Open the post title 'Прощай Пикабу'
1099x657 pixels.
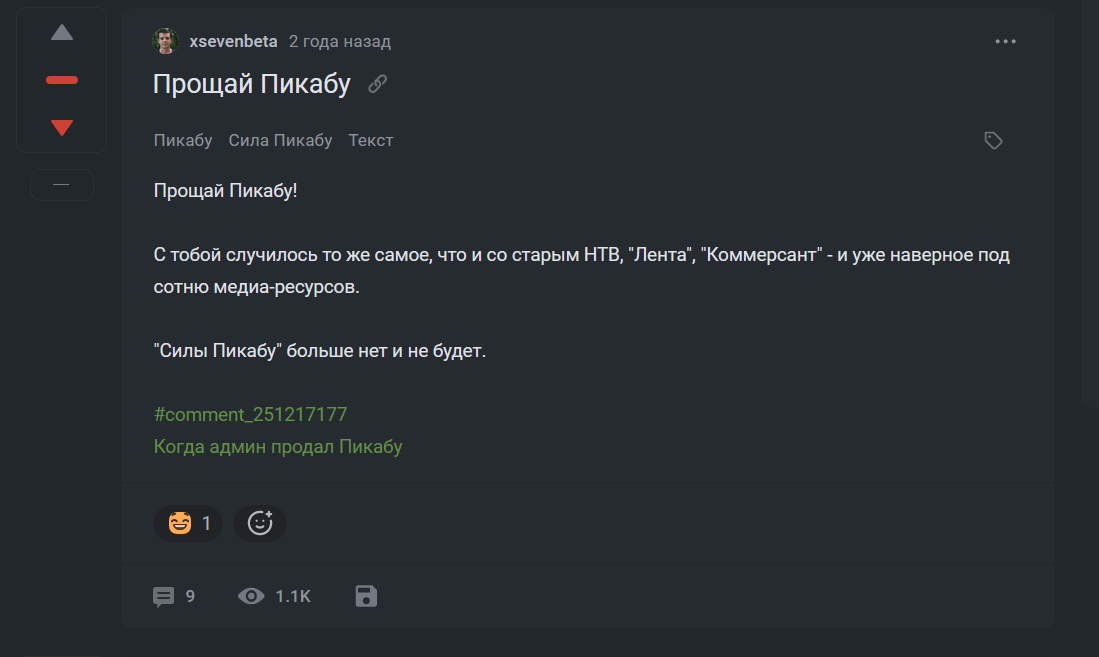[251, 84]
